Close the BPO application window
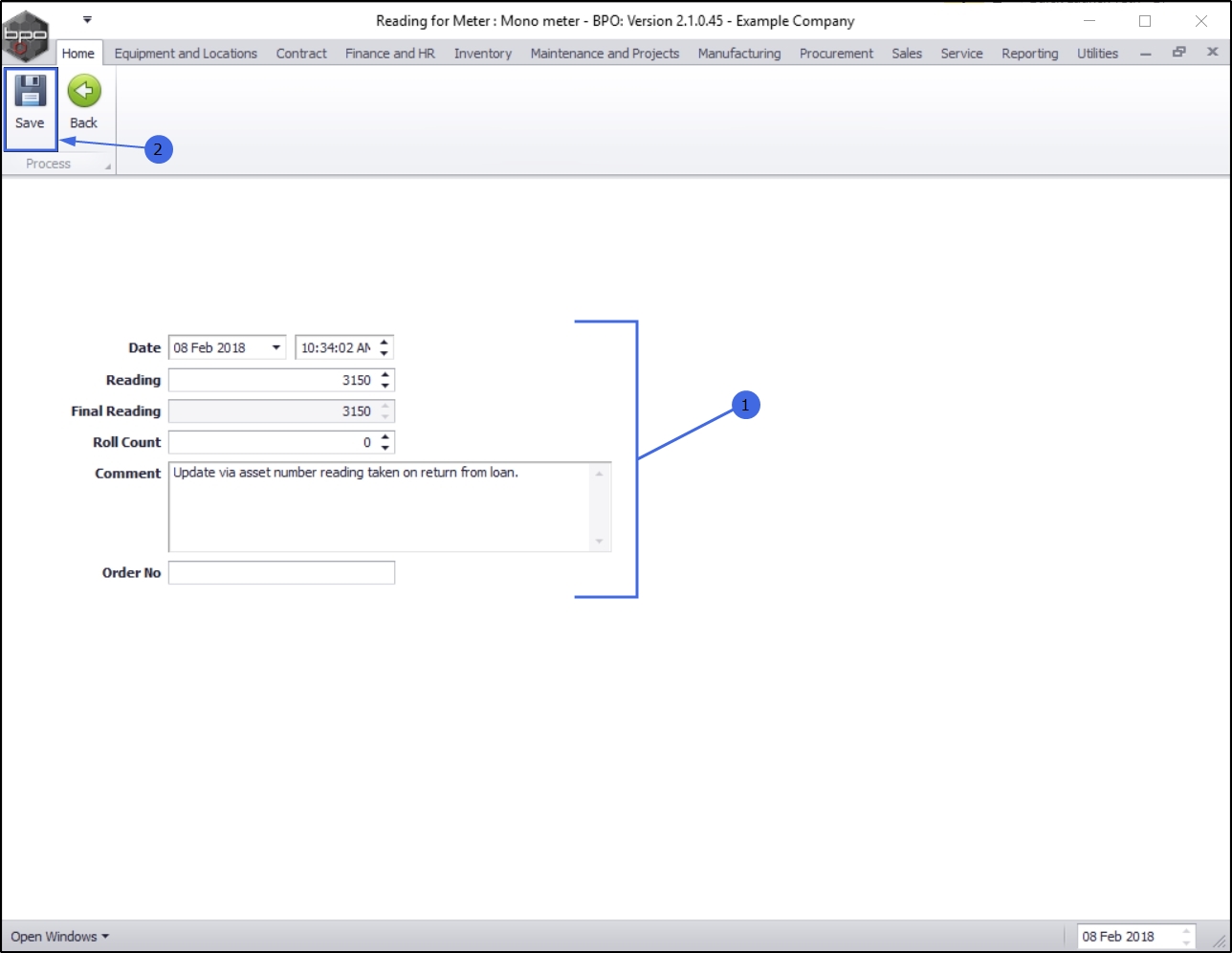The image size is (1232, 953). 1201,20
